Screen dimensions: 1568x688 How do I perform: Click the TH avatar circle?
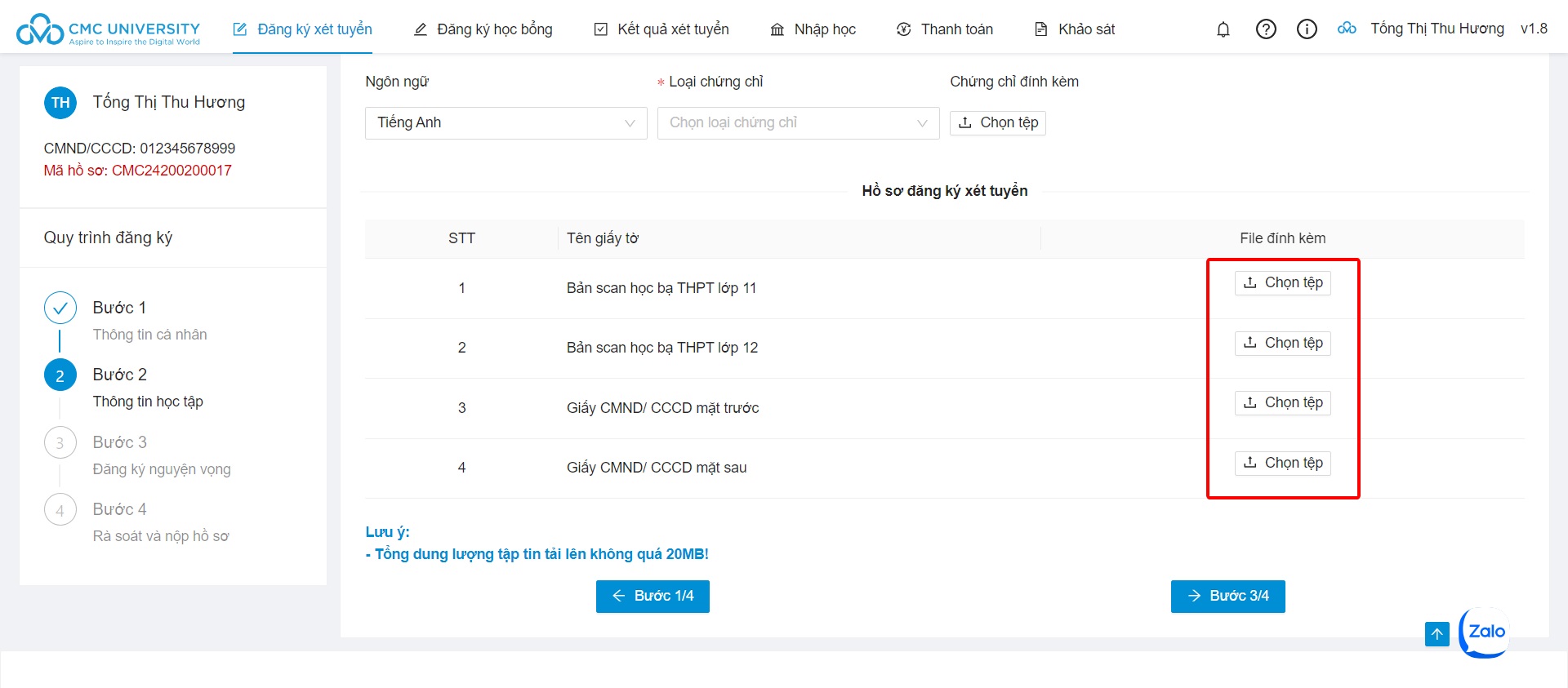(60, 103)
